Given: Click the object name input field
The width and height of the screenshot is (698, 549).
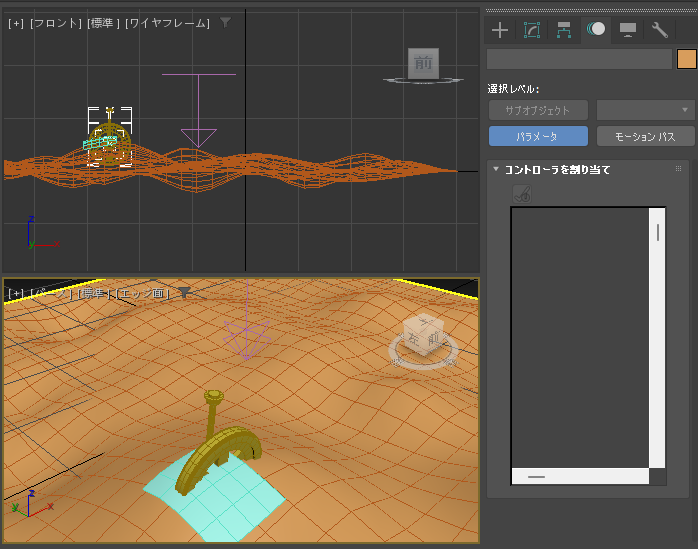Looking at the screenshot, I should (x=579, y=59).
